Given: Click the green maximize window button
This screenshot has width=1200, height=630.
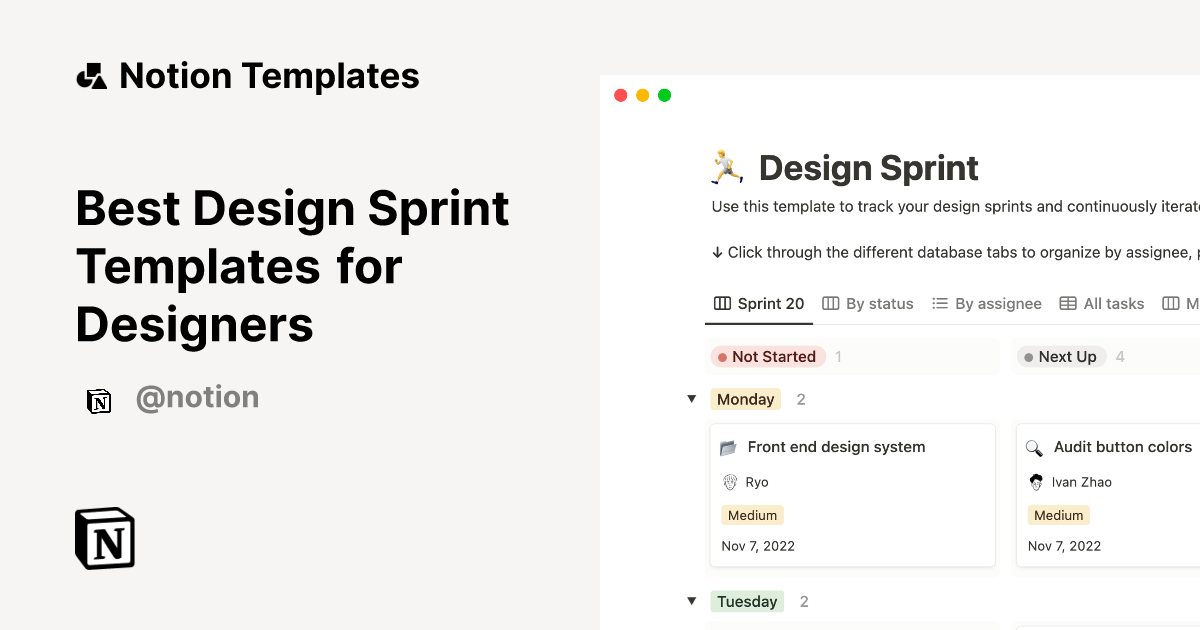Looking at the screenshot, I should [665, 96].
